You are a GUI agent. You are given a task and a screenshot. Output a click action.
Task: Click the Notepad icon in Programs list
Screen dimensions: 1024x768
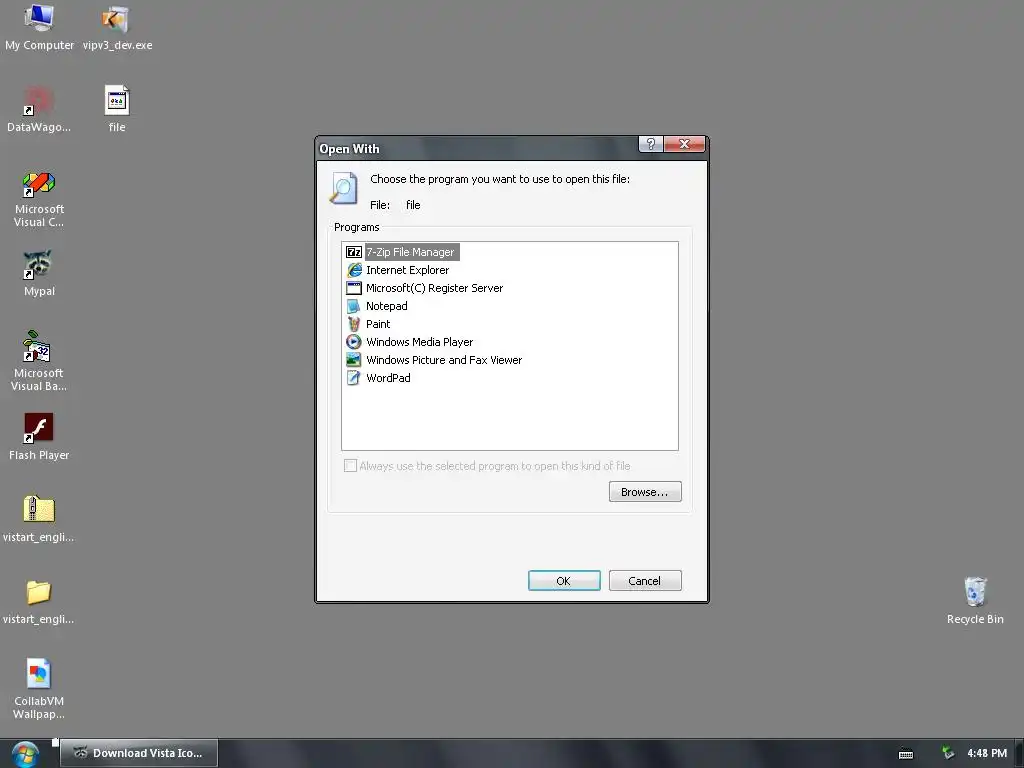pyautogui.click(x=353, y=306)
